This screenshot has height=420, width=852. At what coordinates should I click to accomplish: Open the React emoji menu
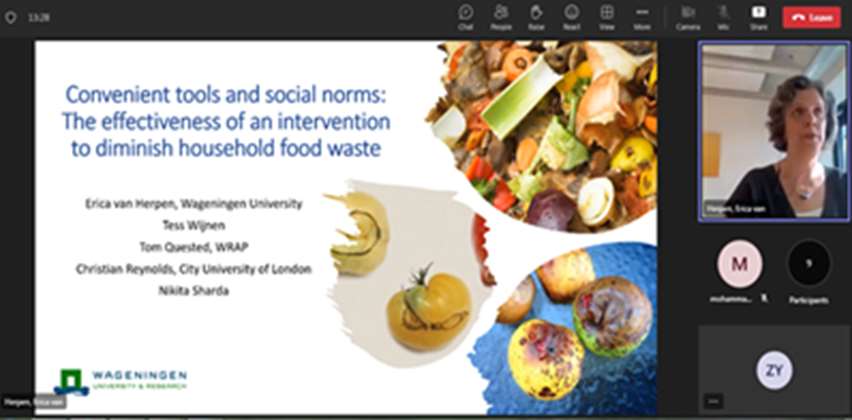click(571, 16)
